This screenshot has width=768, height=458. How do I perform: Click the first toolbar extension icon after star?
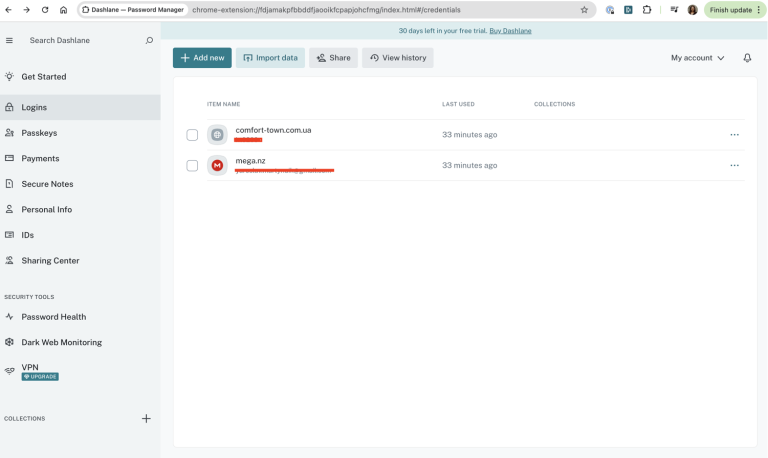pyautogui.click(x=610, y=10)
